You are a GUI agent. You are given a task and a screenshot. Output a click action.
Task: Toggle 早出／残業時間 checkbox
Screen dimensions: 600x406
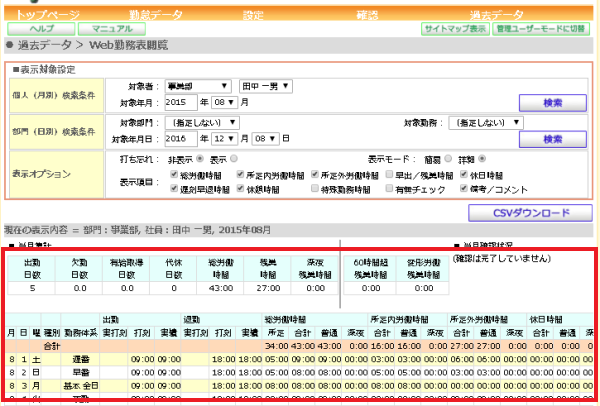(x=389, y=174)
